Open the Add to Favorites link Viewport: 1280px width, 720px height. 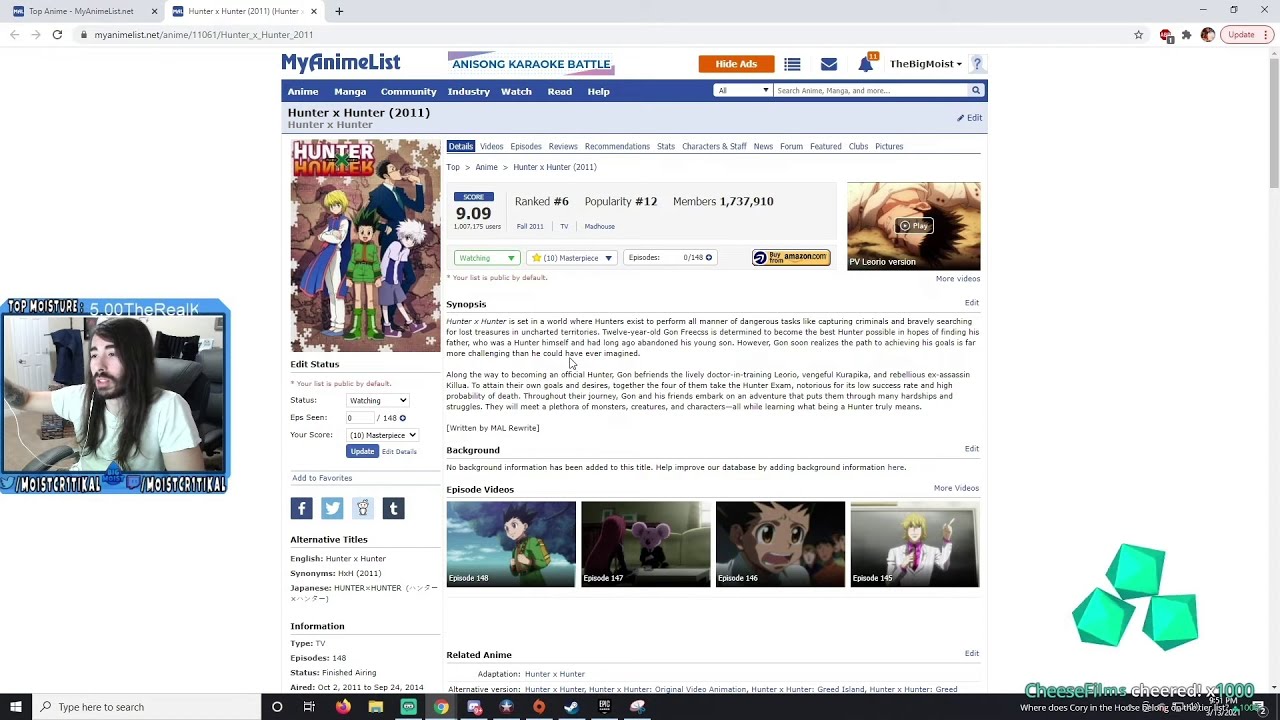(x=322, y=478)
